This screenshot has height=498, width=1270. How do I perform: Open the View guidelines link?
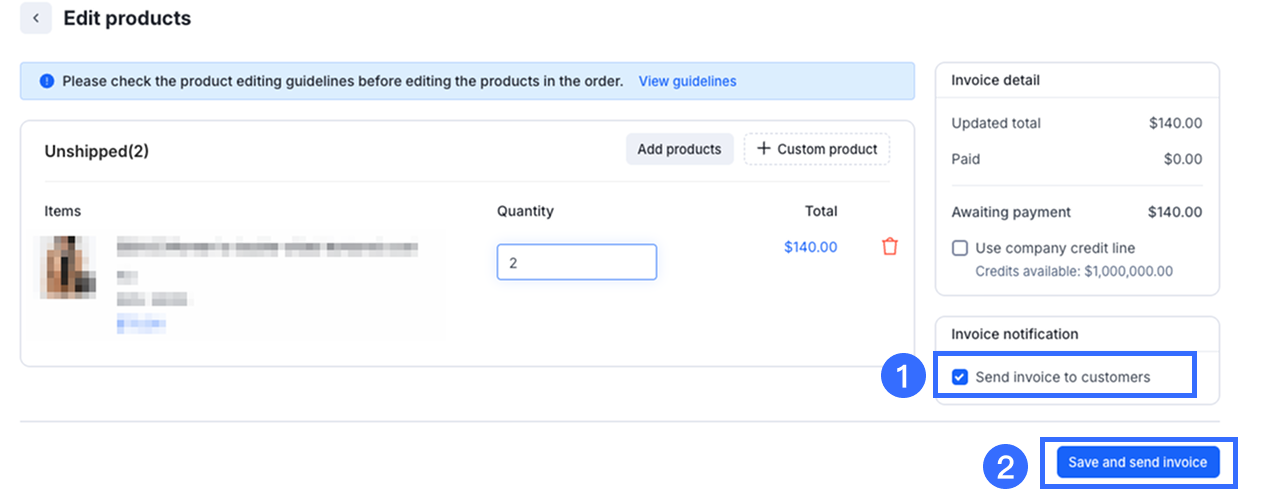[x=687, y=81]
